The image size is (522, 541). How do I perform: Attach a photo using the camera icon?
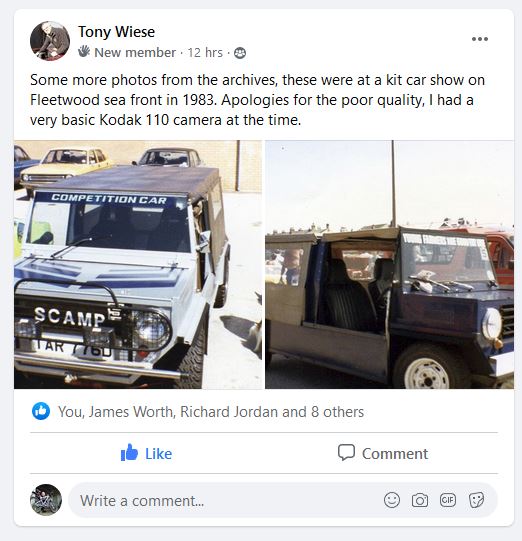tap(420, 500)
